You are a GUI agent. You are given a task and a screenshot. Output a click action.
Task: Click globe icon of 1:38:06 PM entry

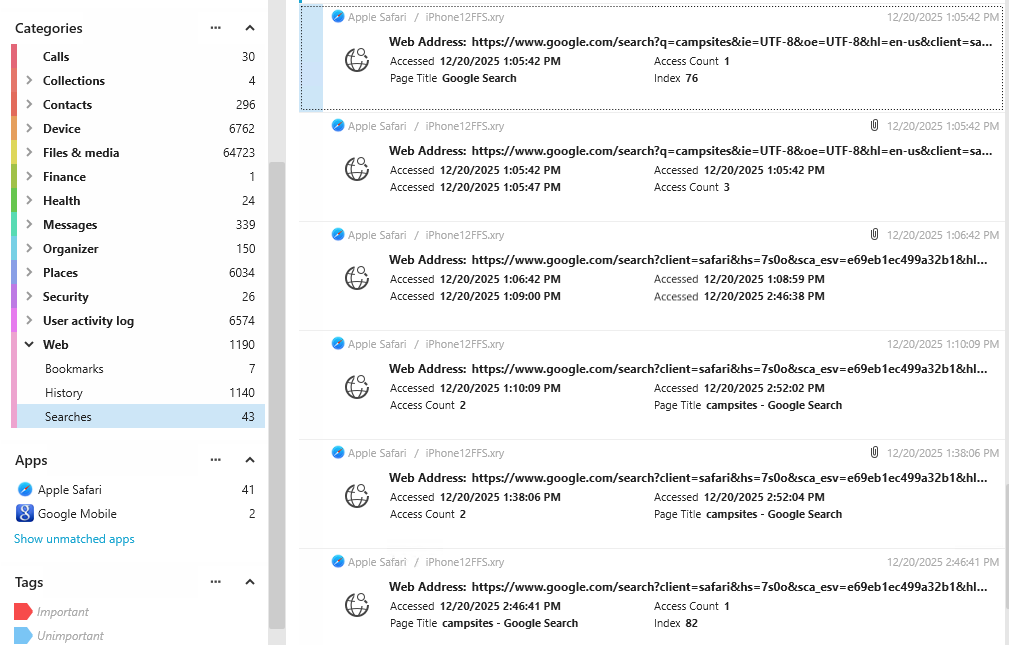(x=357, y=496)
